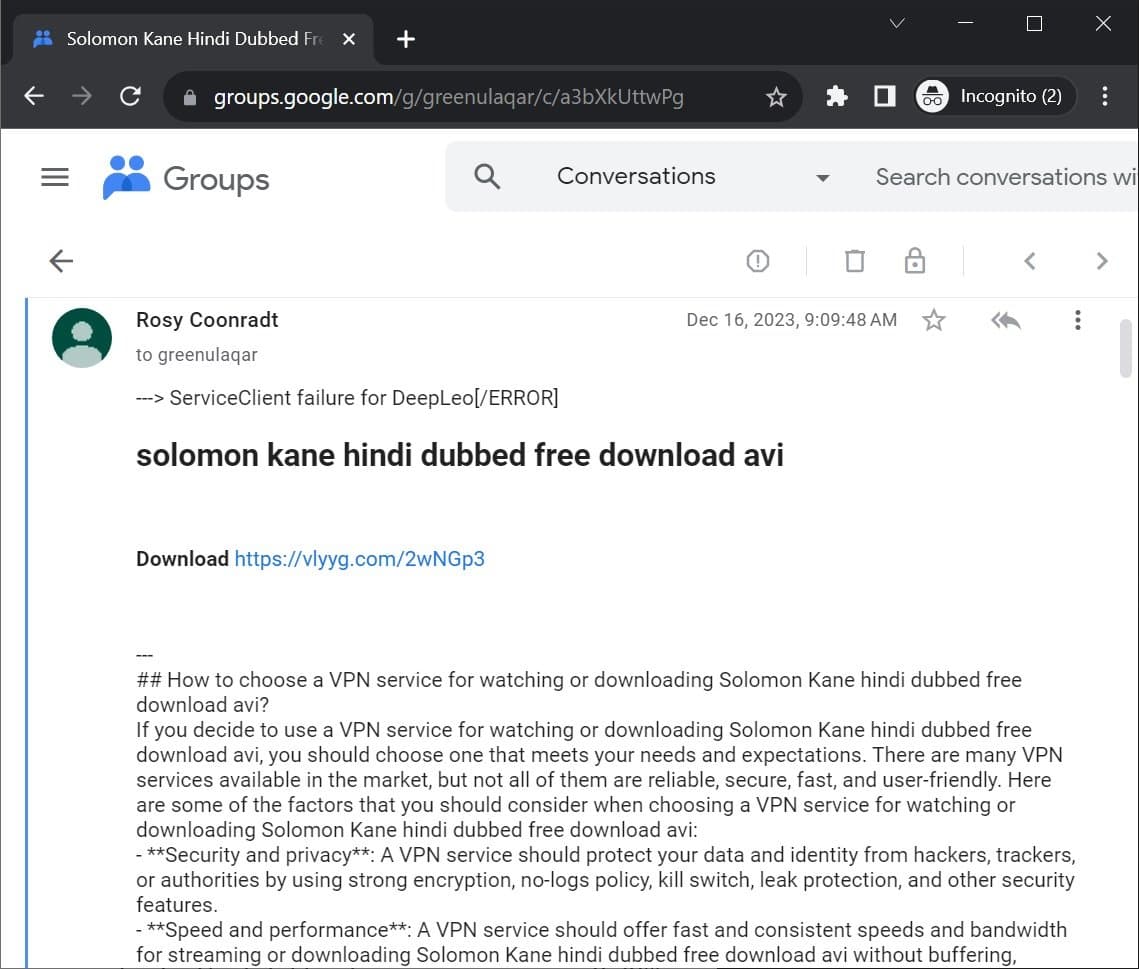Open the message options three-dot menu
The image size is (1139, 969).
[1077, 320]
